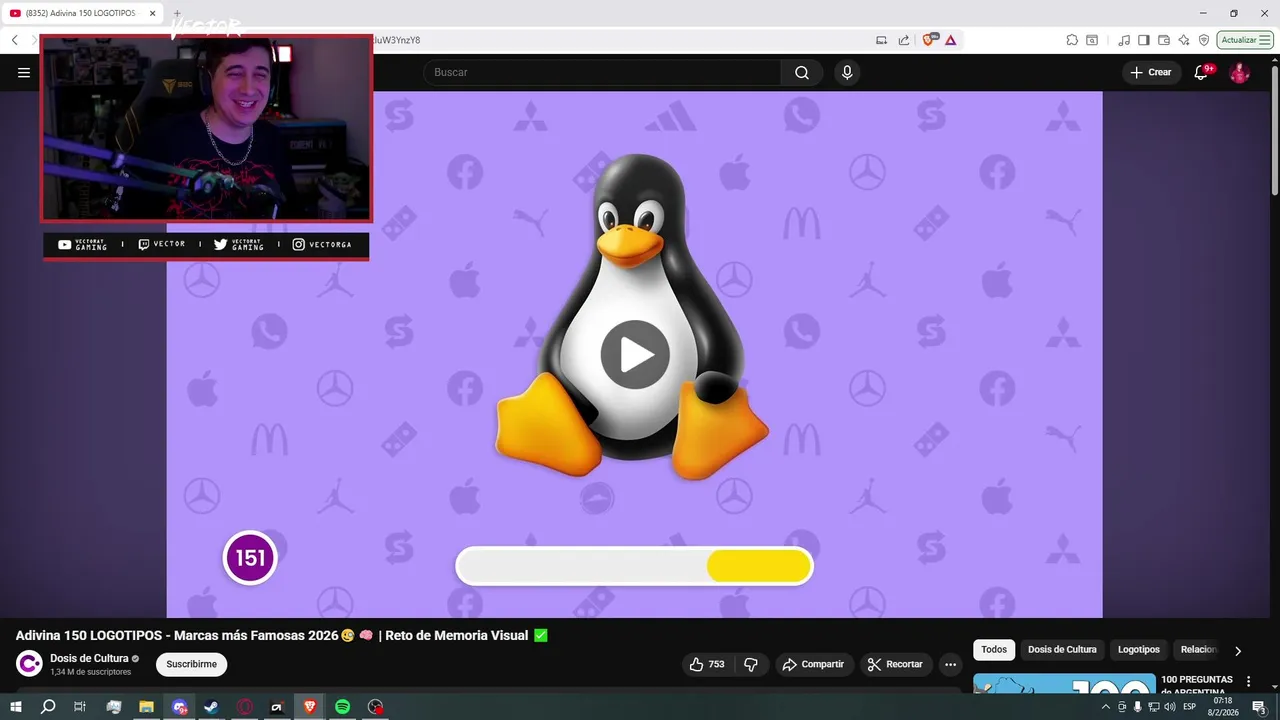Go back with the browser back arrow
This screenshot has height=720, width=1280.
(x=15, y=40)
